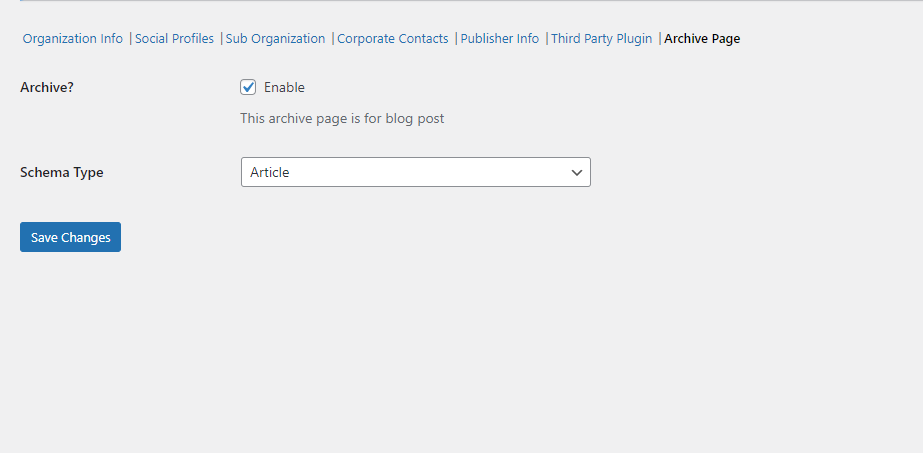Click the separator after Organization Info
This screenshot has height=453, width=923.
[130, 39]
